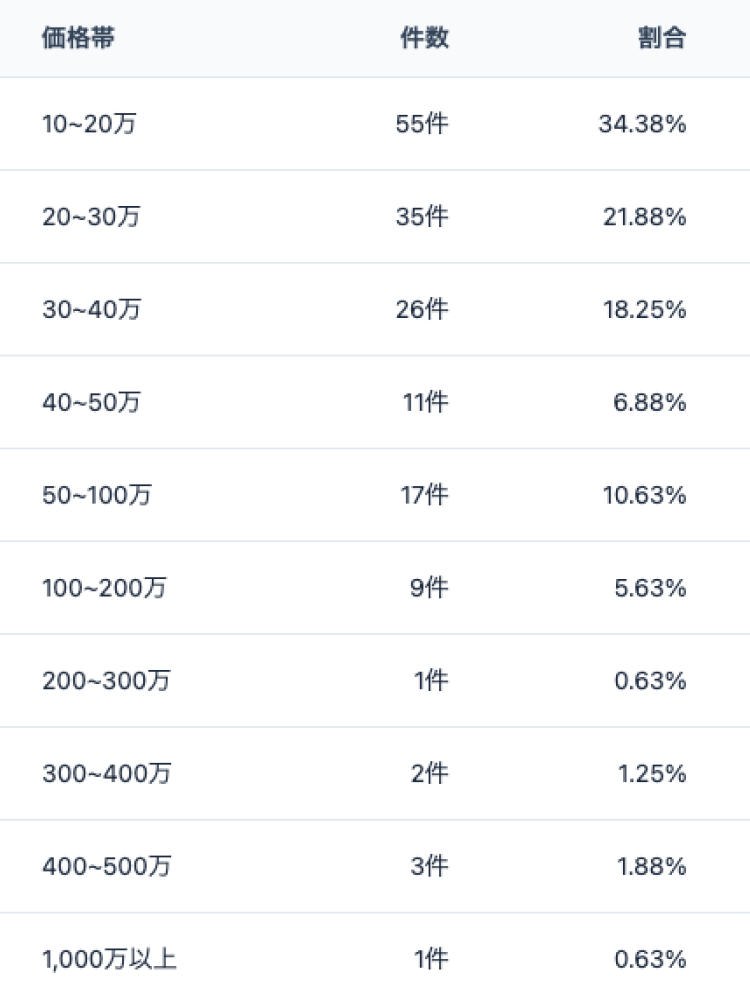The height and width of the screenshot is (993, 750).
Task: Select the 200~300万 price band
Action: 106,681
